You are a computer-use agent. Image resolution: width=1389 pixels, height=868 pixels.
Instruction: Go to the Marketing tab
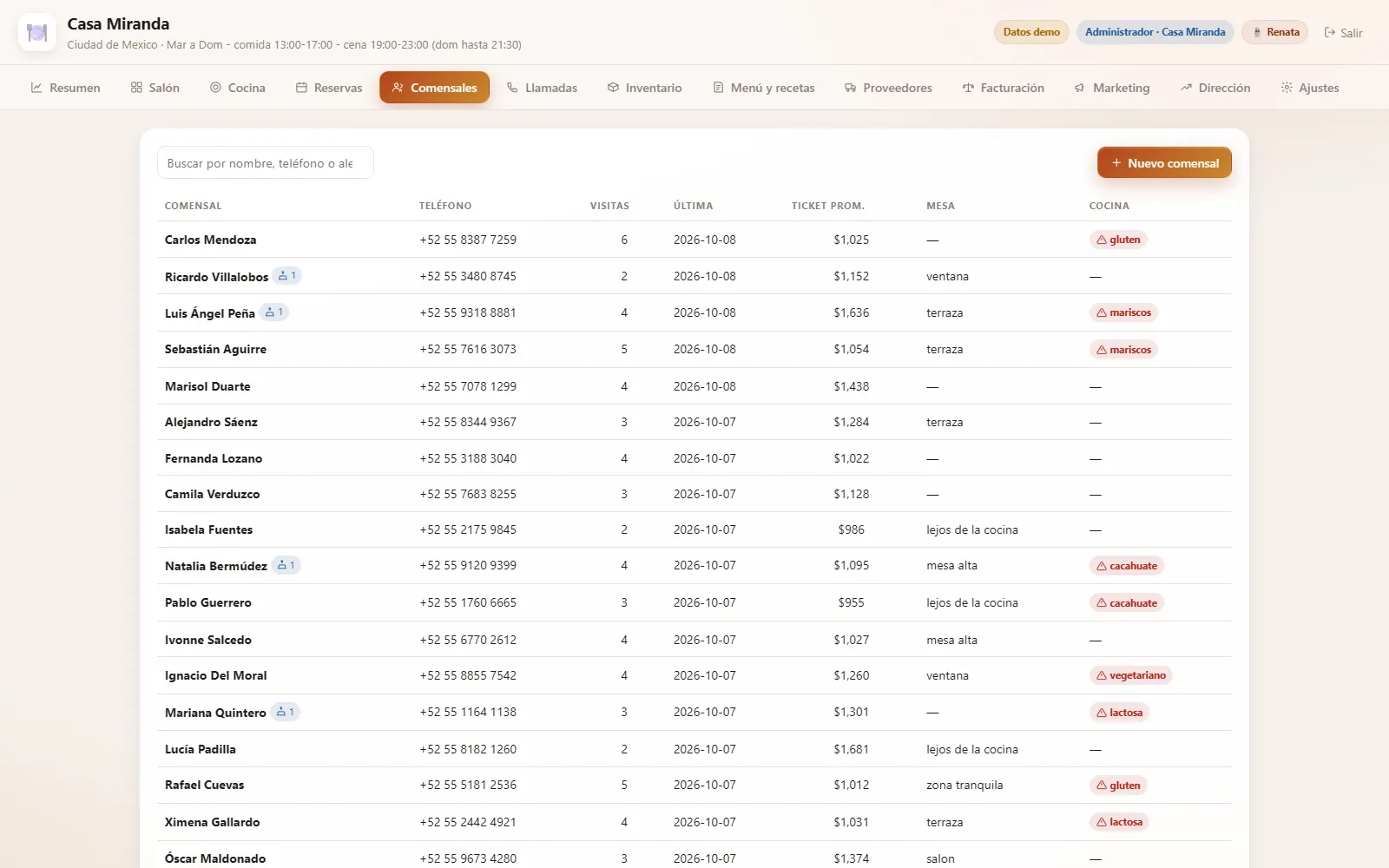coord(1112,88)
